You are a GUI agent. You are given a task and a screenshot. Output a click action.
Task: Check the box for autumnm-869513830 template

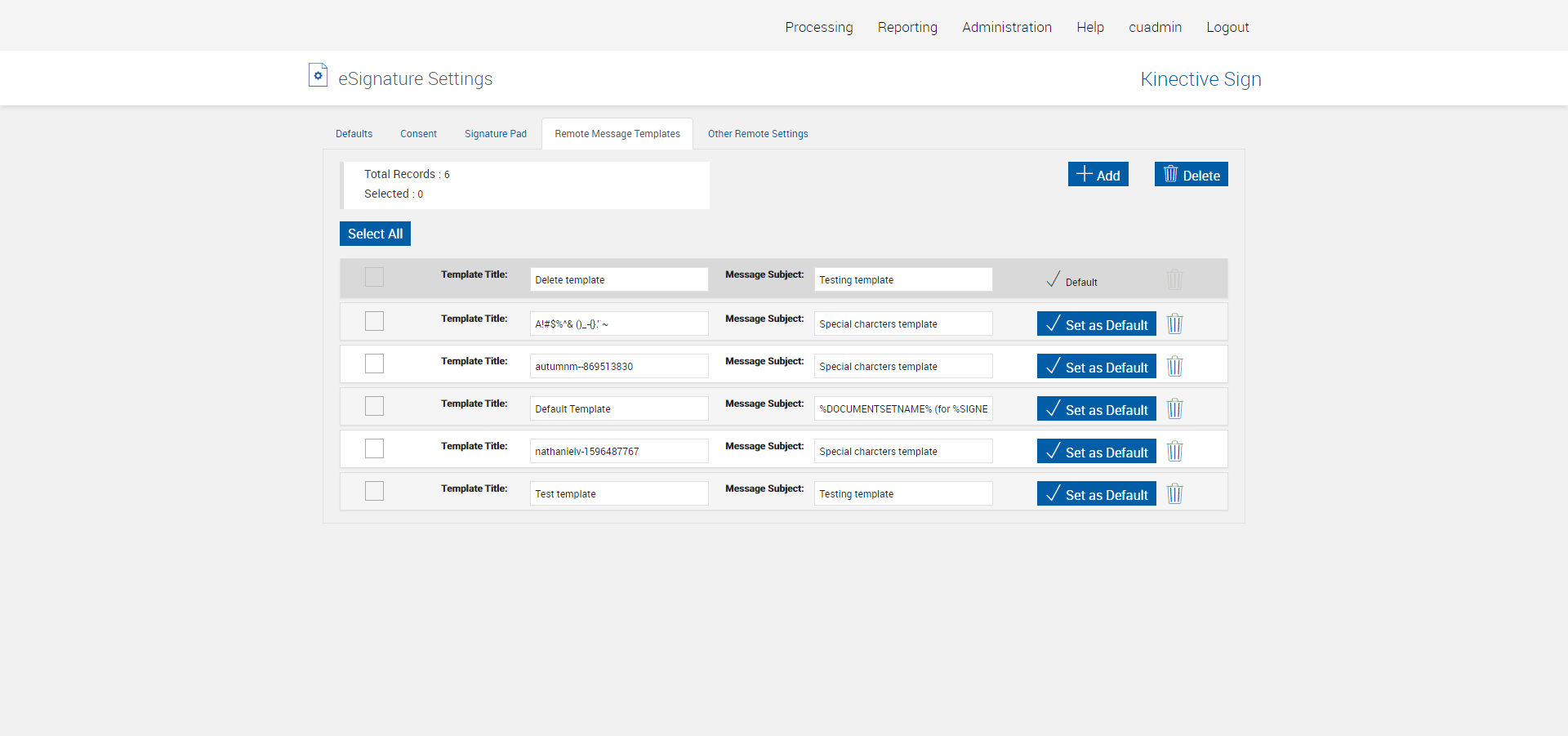(374, 364)
